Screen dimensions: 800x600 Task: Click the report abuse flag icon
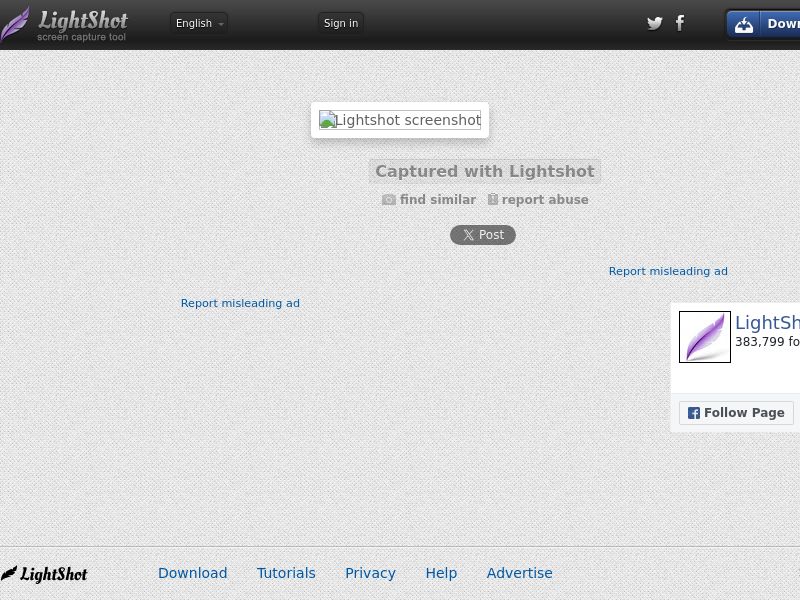492,199
